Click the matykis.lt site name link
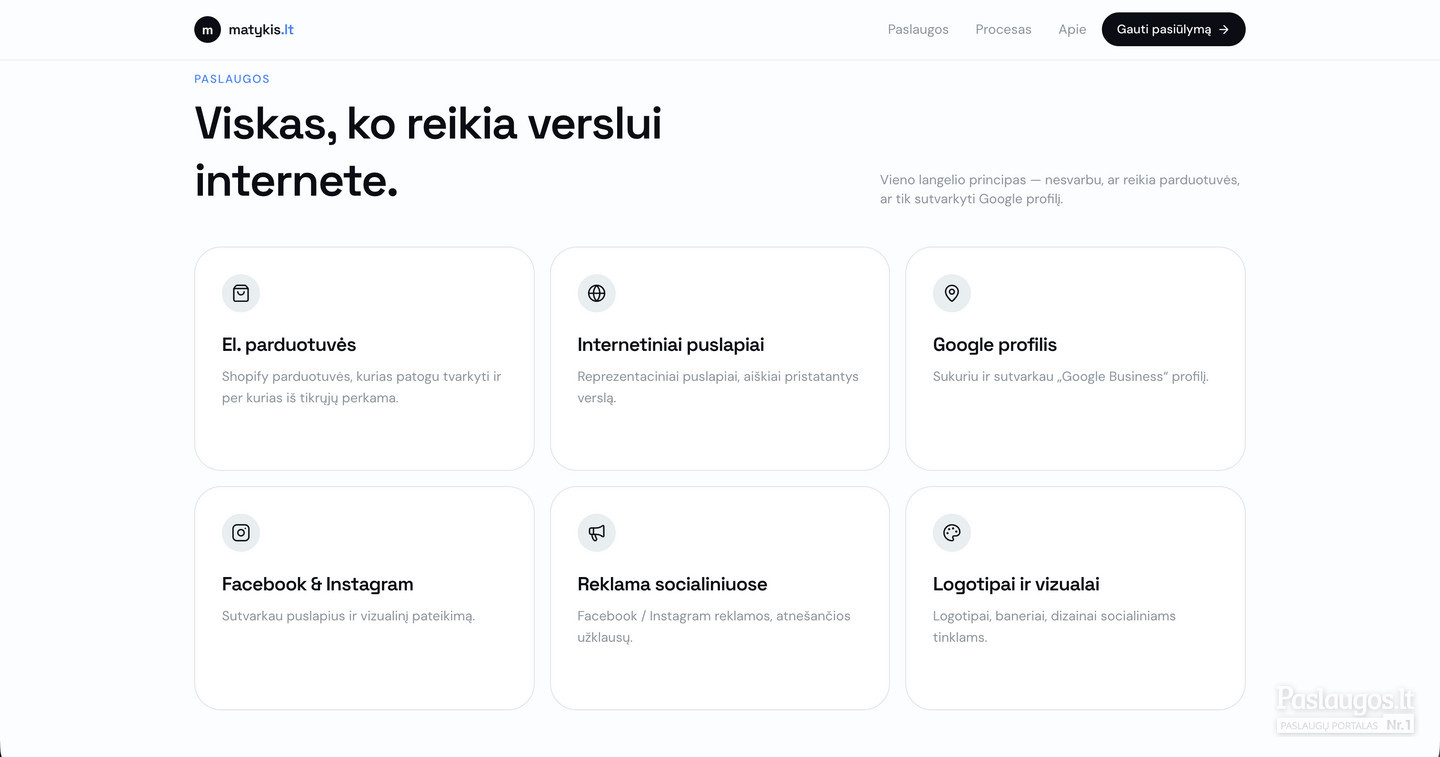 coord(261,30)
